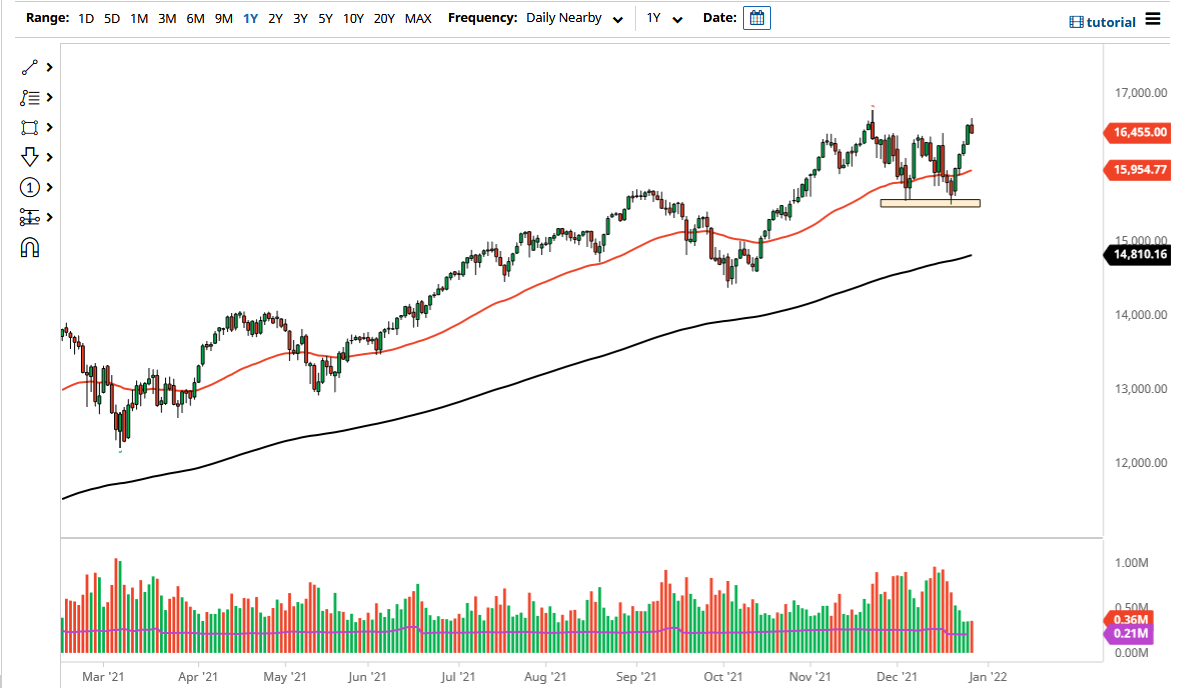Activate the MAX range option
The image size is (1181, 688).
pyautogui.click(x=418, y=18)
